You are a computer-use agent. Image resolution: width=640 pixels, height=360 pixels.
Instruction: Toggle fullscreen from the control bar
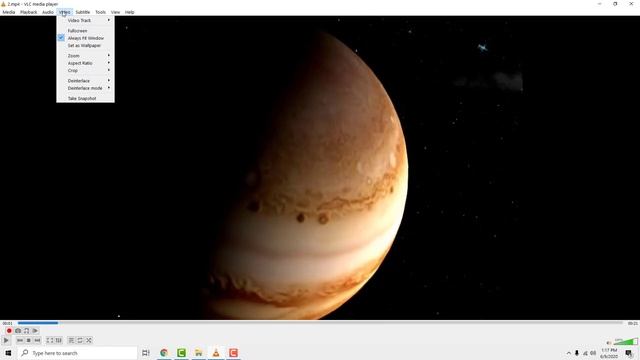50,340
